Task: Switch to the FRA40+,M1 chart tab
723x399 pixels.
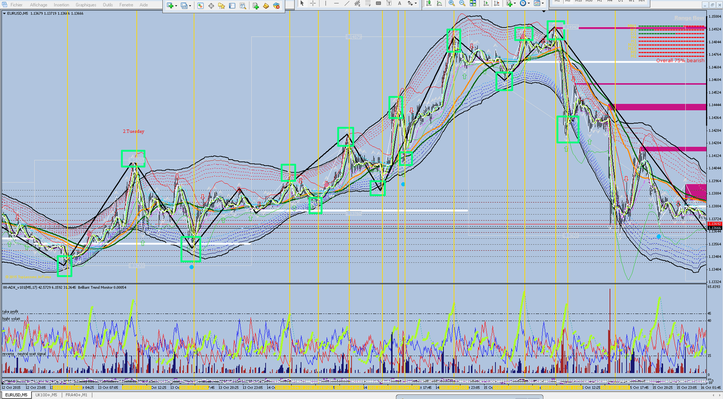Action: coord(76,395)
